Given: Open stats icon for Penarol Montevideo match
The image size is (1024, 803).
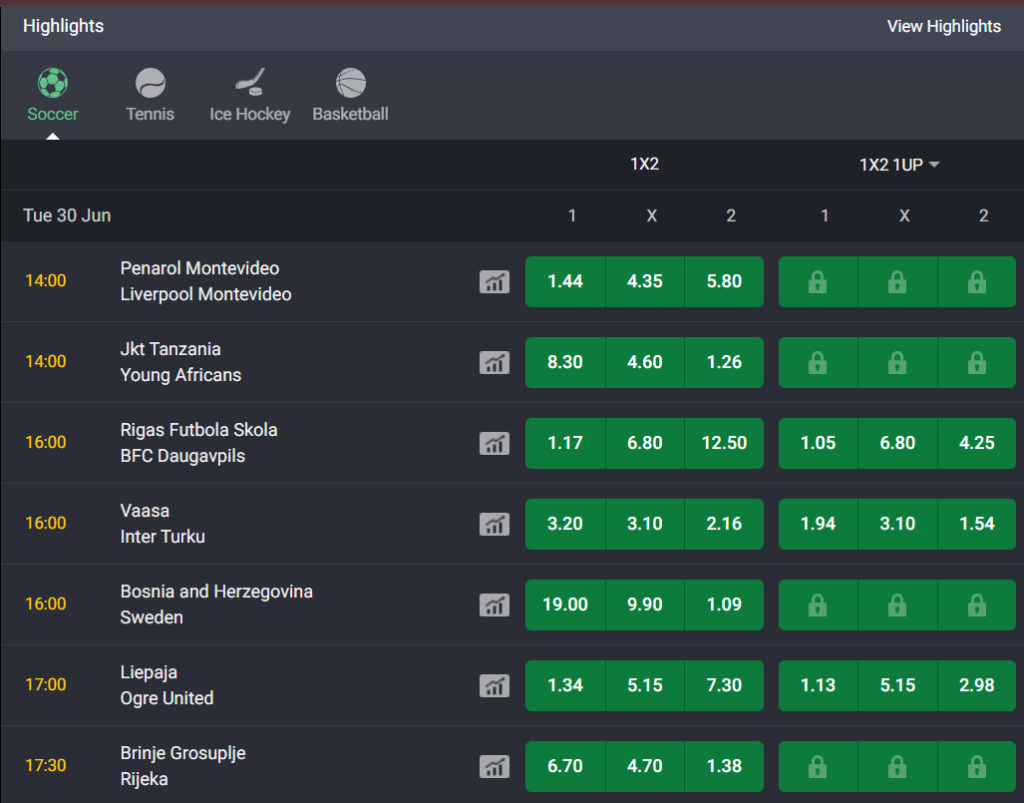Looking at the screenshot, I should pos(494,282).
